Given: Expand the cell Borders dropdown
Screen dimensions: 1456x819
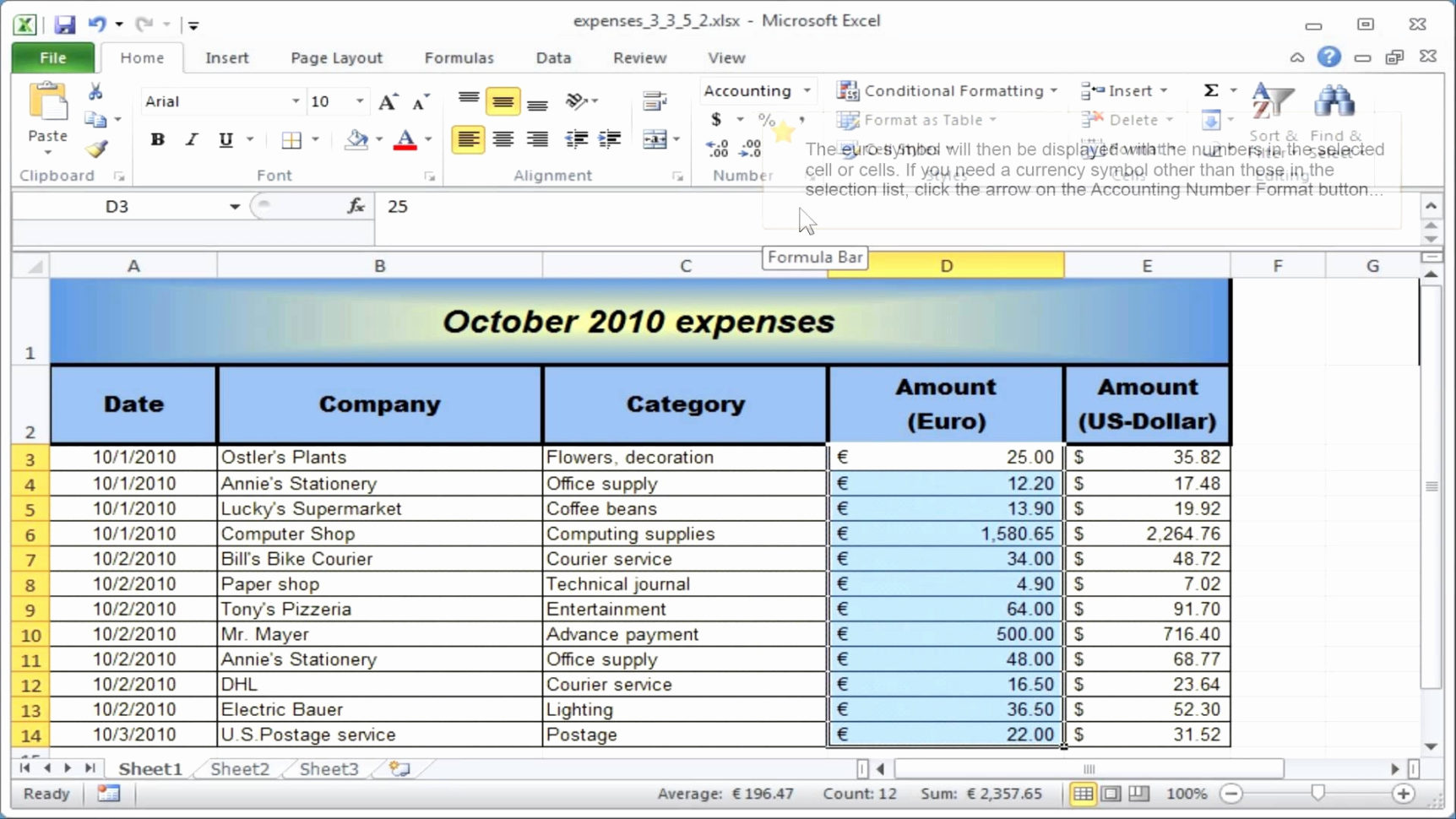Looking at the screenshot, I should pyautogui.click(x=316, y=140).
